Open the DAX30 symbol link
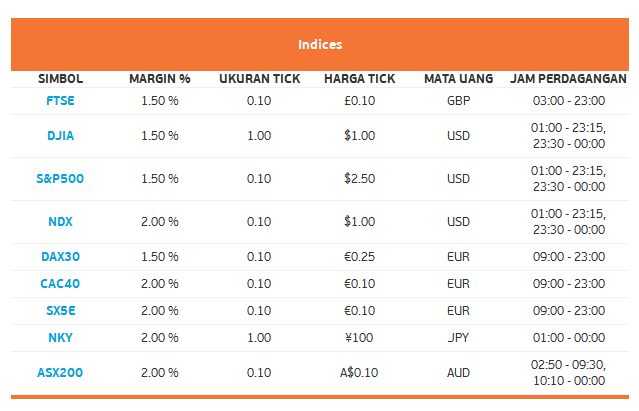639x411 pixels. pyautogui.click(x=60, y=257)
